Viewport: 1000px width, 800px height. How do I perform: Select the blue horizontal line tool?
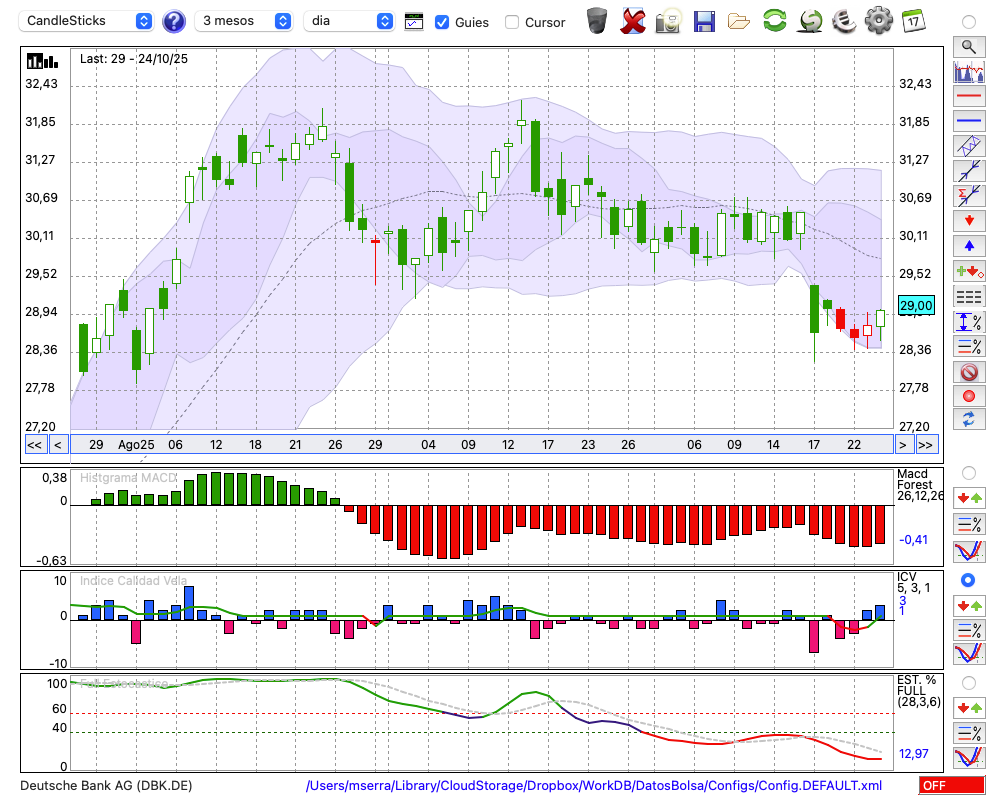click(x=968, y=121)
